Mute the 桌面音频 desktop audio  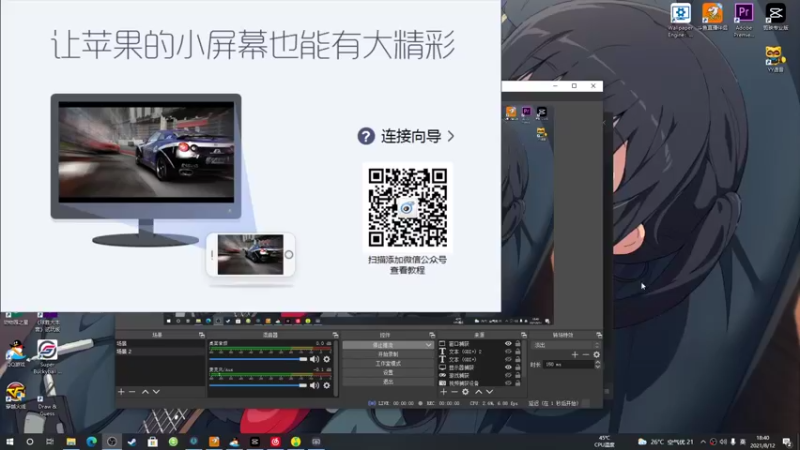coord(314,359)
